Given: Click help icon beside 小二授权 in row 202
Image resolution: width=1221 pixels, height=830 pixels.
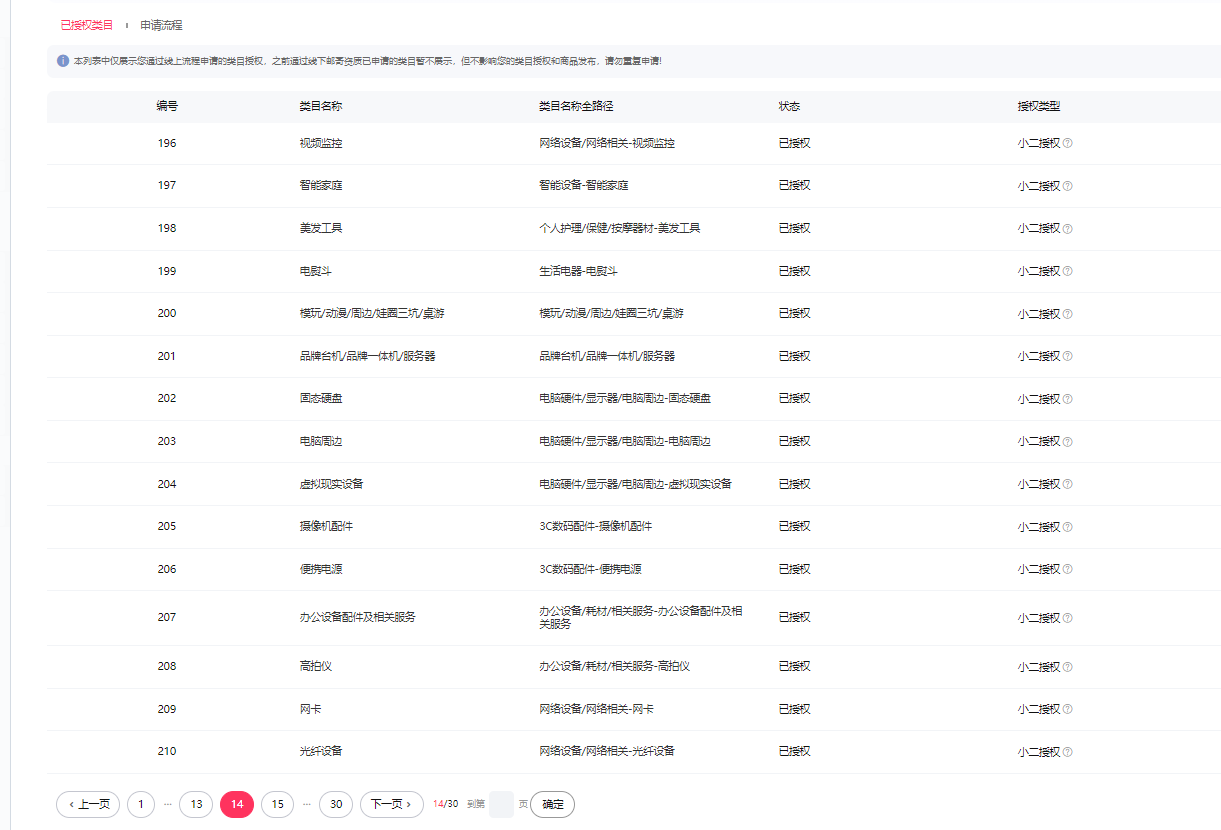Looking at the screenshot, I should (x=1068, y=399).
